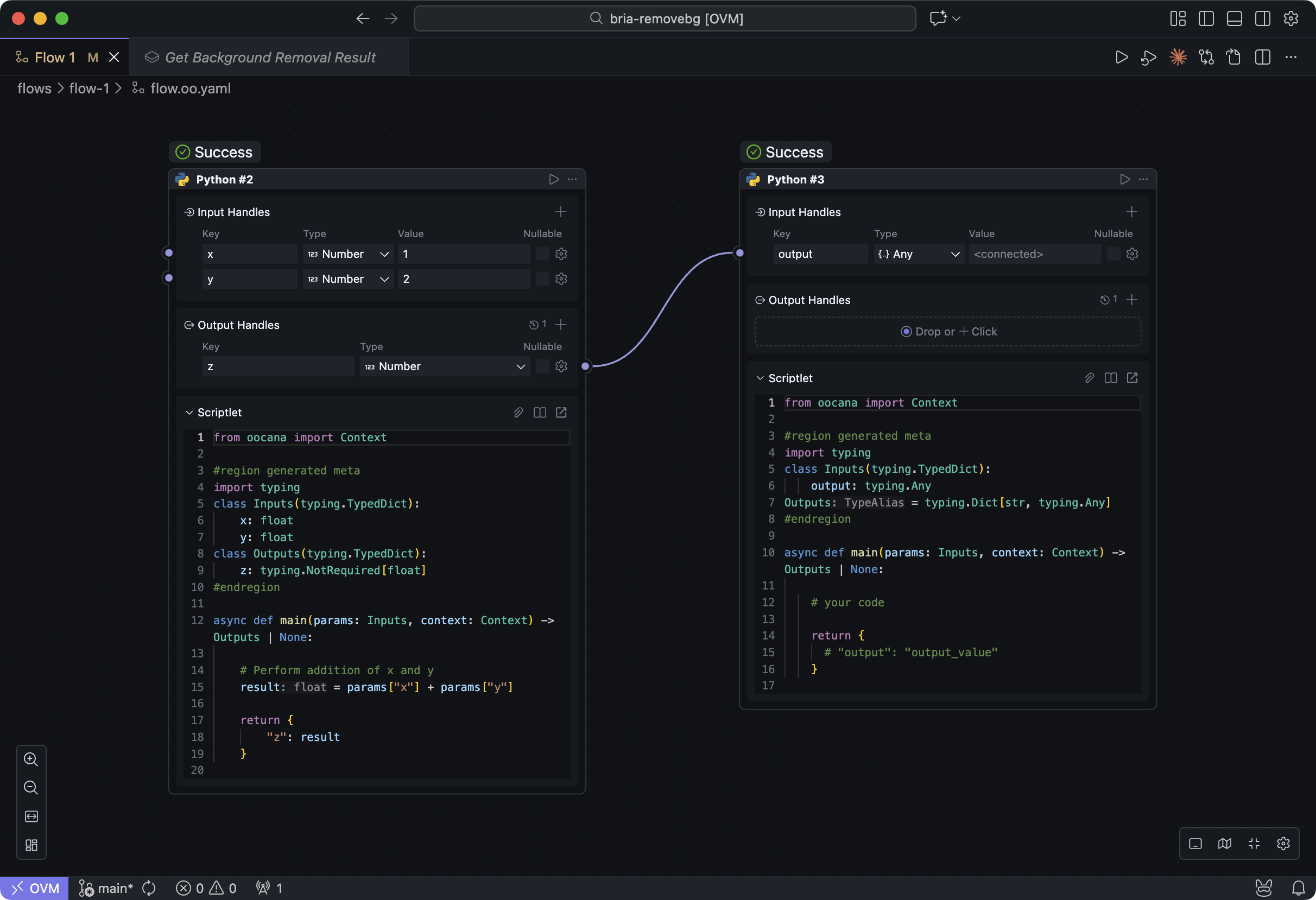This screenshot has width=1316, height=900.
Task: Toggle the minimap in the canvas toolbar
Action: [1225, 844]
